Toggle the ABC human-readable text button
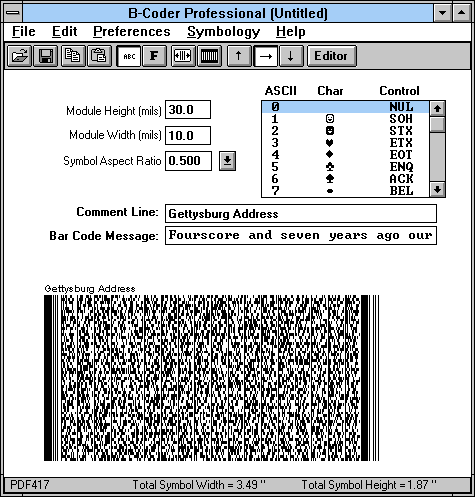The image size is (475, 497). pos(129,56)
